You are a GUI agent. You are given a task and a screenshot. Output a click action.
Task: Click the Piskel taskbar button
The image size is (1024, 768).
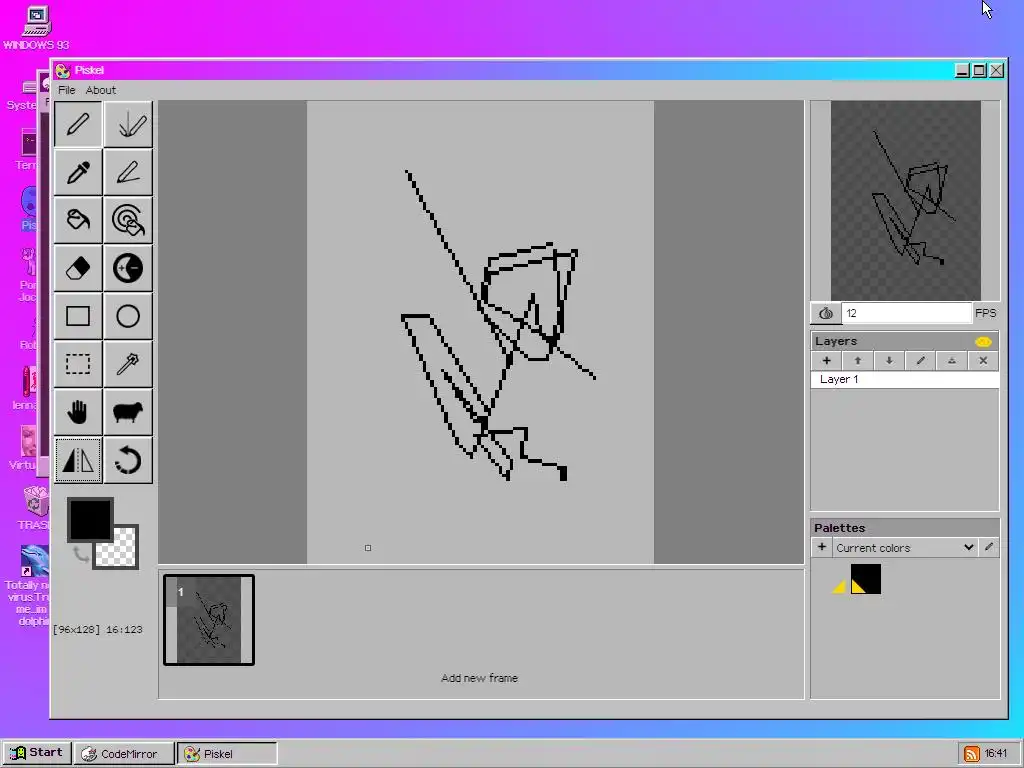click(227, 754)
